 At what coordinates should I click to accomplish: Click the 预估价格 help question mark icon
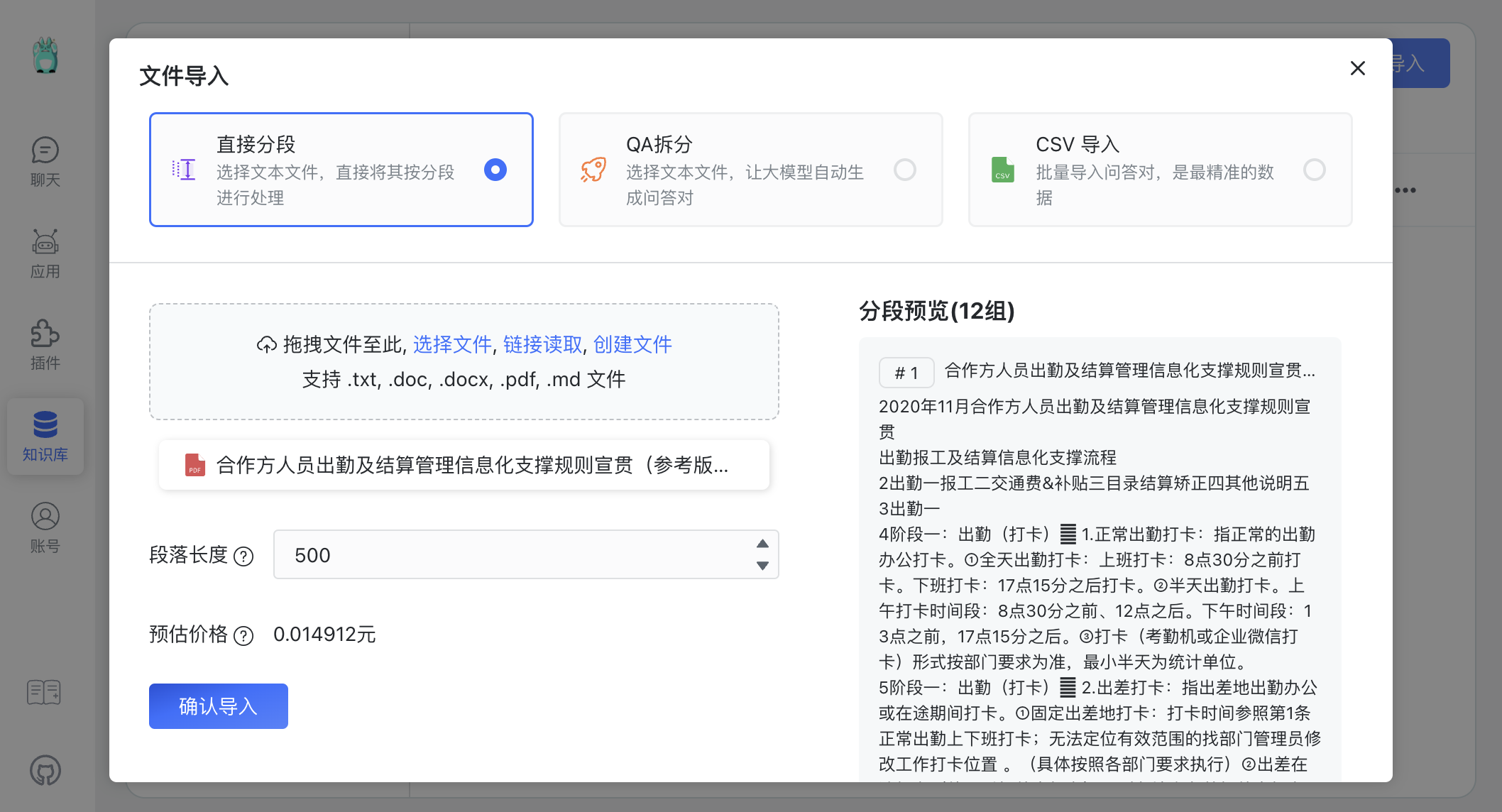tap(243, 636)
